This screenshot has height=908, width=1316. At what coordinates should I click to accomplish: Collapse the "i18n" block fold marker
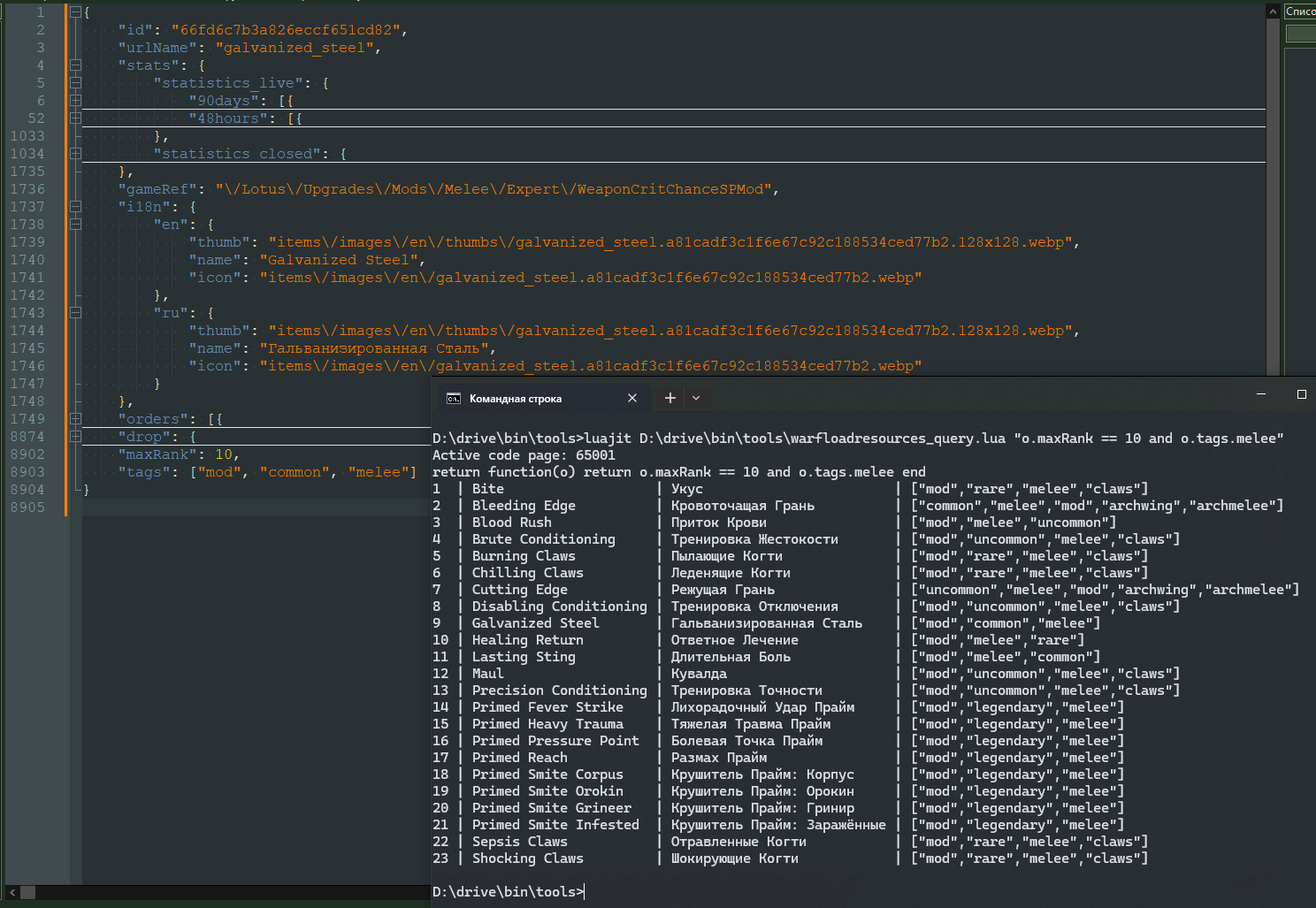pyautogui.click(x=75, y=207)
